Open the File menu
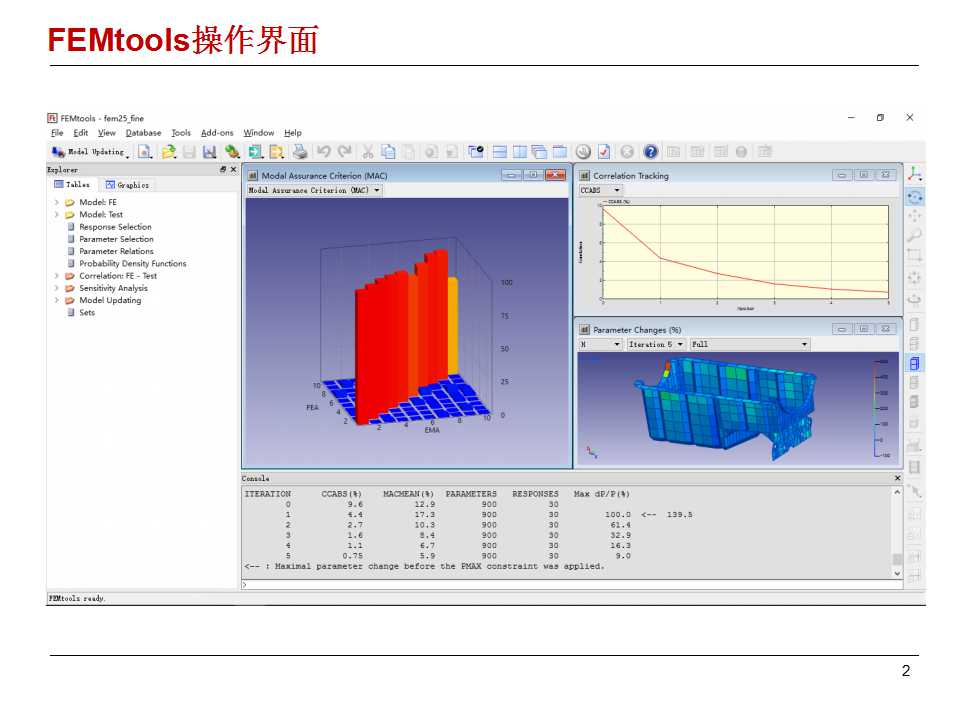The width and height of the screenshot is (960, 720). click(x=57, y=133)
